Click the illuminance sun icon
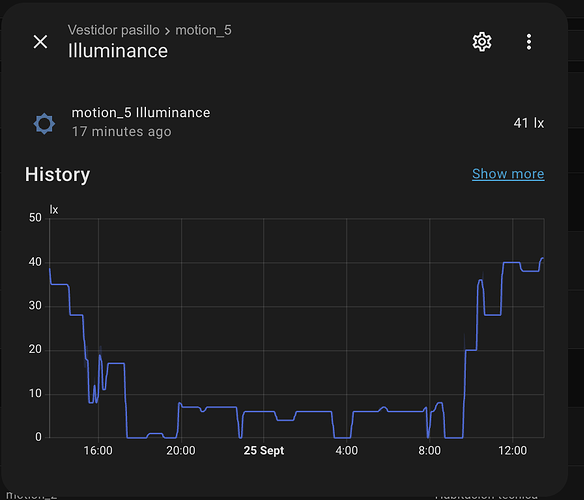 pyautogui.click(x=44, y=124)
